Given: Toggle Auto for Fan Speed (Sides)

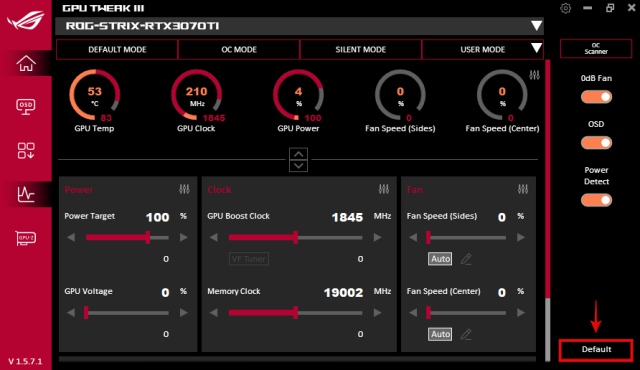Looking at the screenshot, I should click(440, 259).
